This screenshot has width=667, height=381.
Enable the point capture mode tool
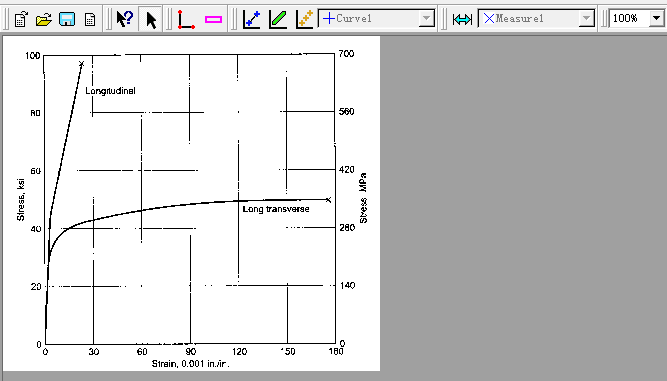(251, 19)
